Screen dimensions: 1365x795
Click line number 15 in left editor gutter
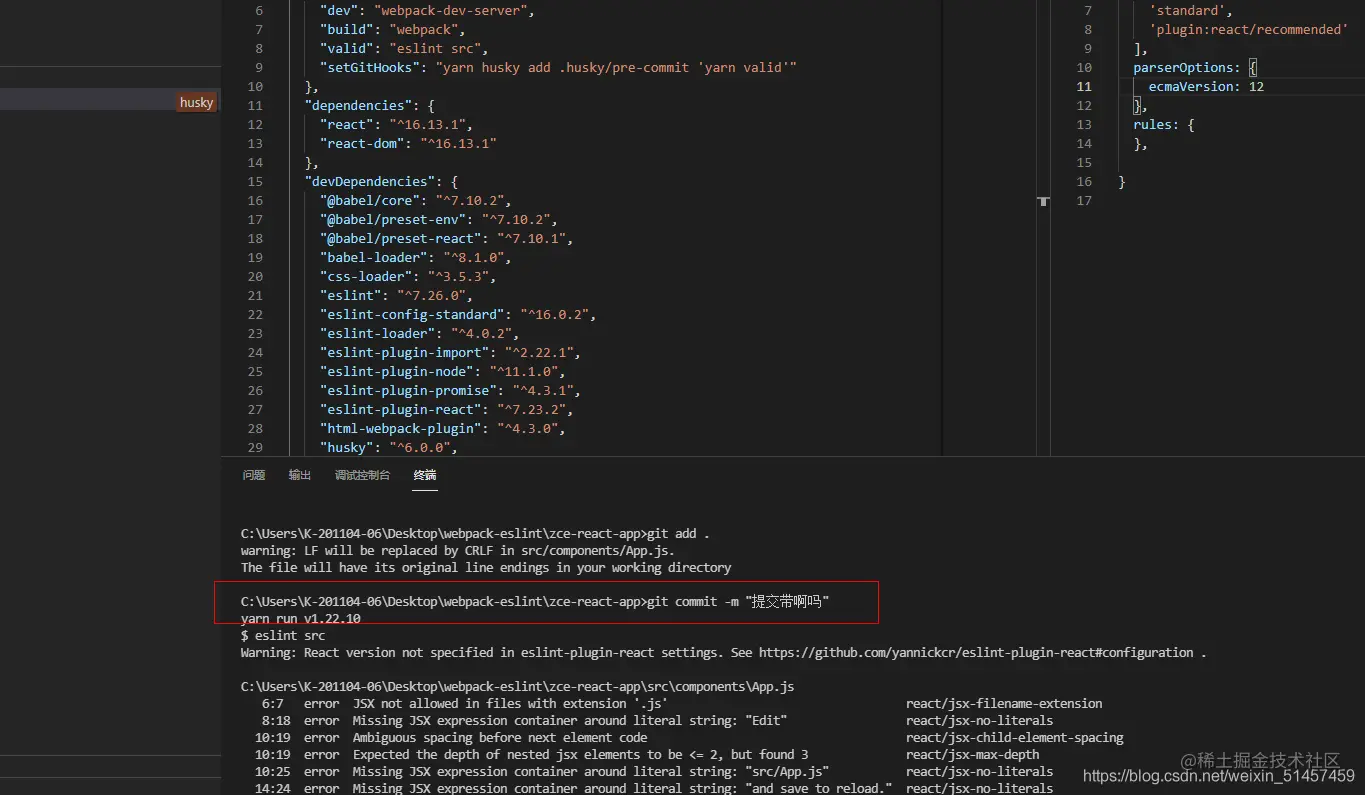(x=254, y=182)
